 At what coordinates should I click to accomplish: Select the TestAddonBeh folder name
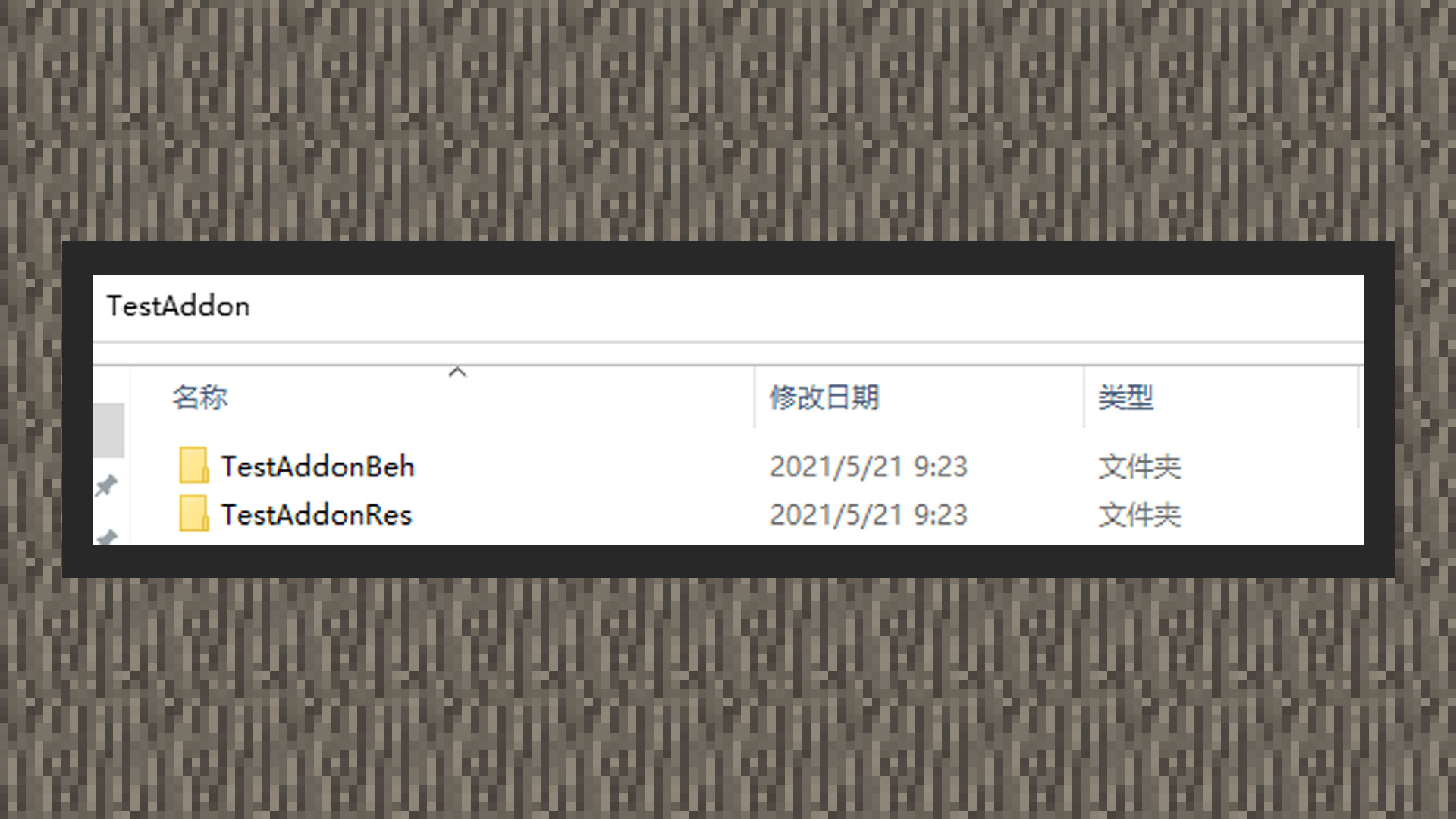[x=318, y=466]
